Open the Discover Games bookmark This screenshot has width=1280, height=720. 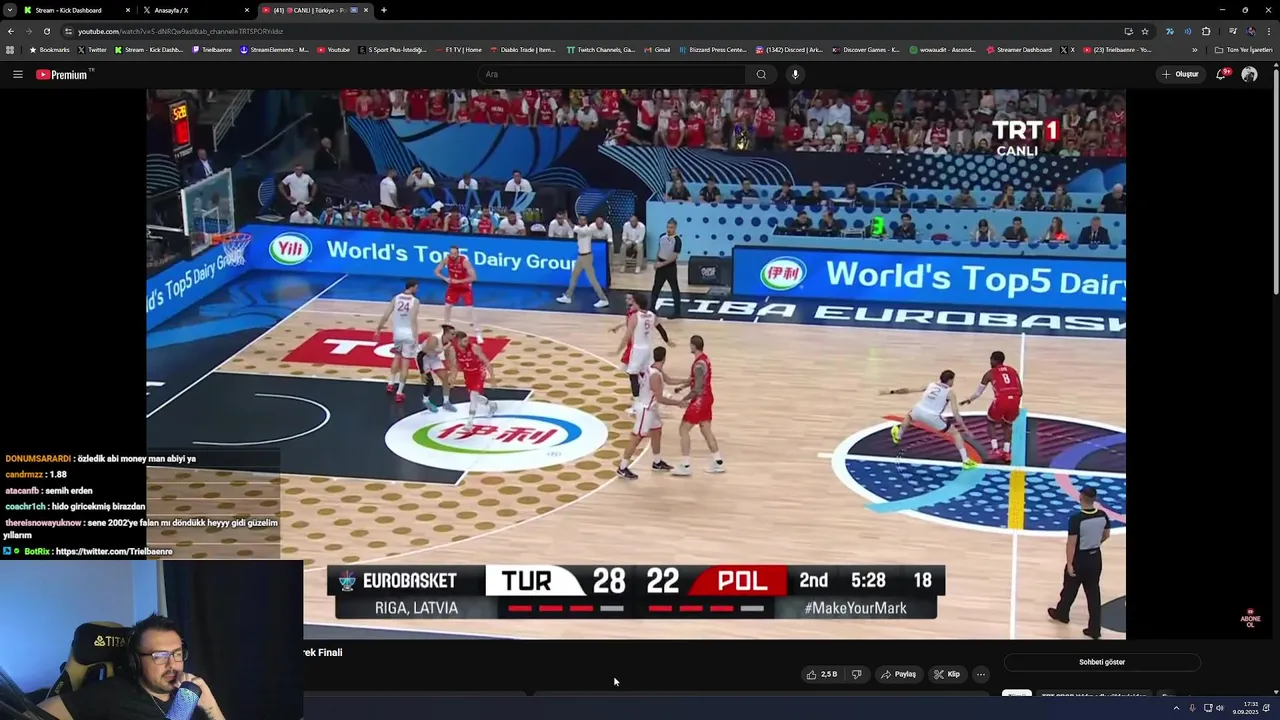click(x=866, y=49)
